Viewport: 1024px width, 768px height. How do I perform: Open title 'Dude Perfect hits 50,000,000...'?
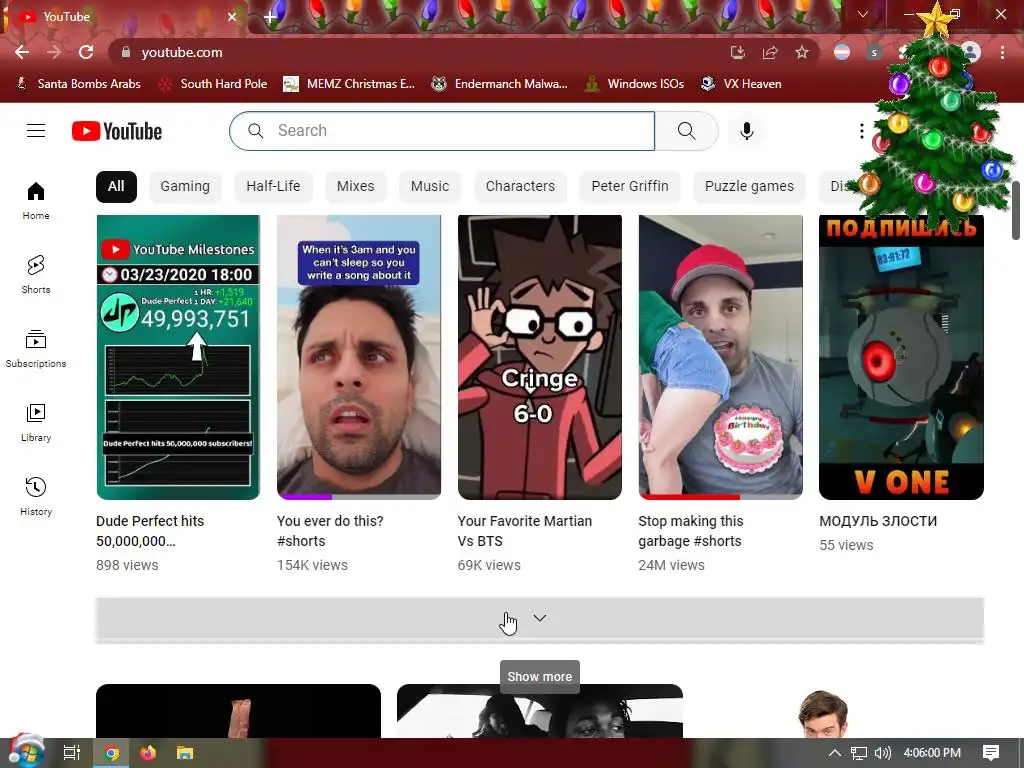coord(150,531)
